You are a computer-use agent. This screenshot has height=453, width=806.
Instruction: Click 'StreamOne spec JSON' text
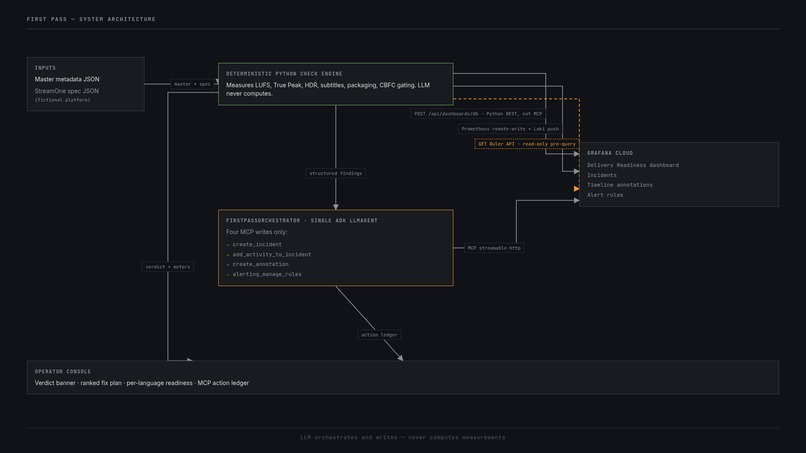[66, 91]
